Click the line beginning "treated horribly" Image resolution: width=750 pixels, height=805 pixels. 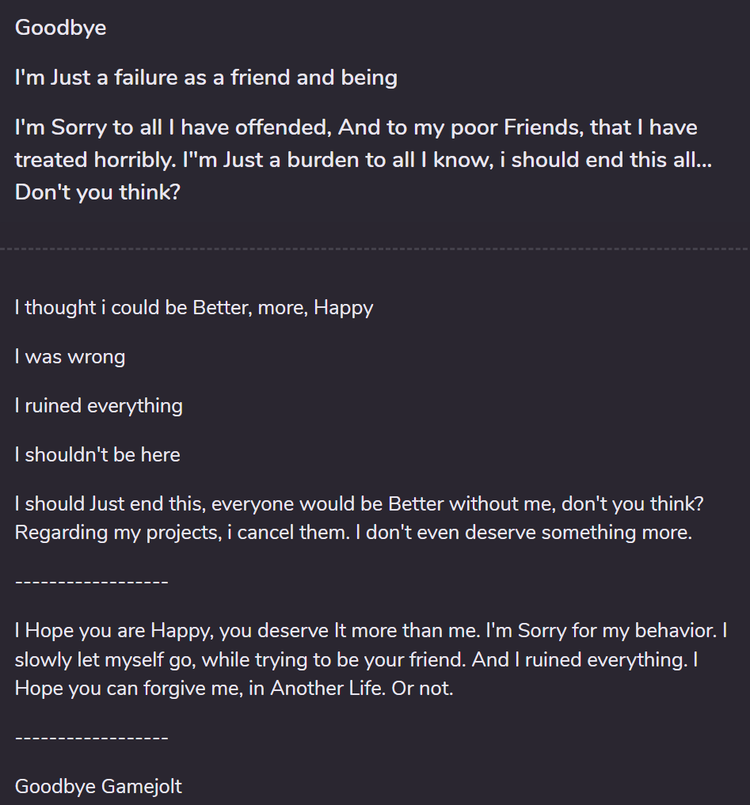(363, 160)
